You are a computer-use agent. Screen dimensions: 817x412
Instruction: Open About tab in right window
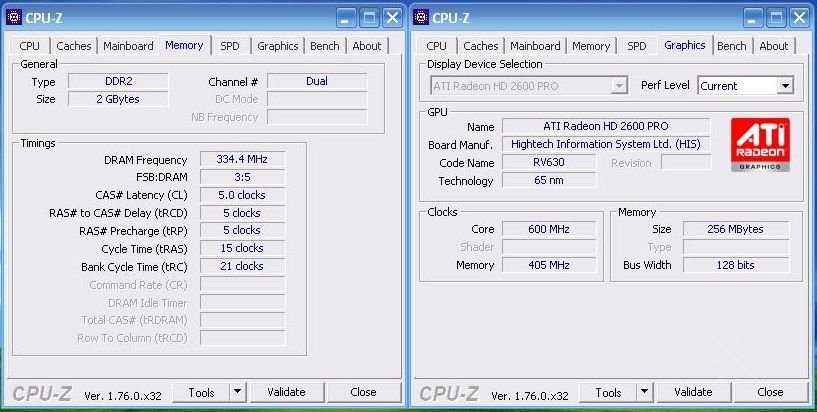[774, 46]
